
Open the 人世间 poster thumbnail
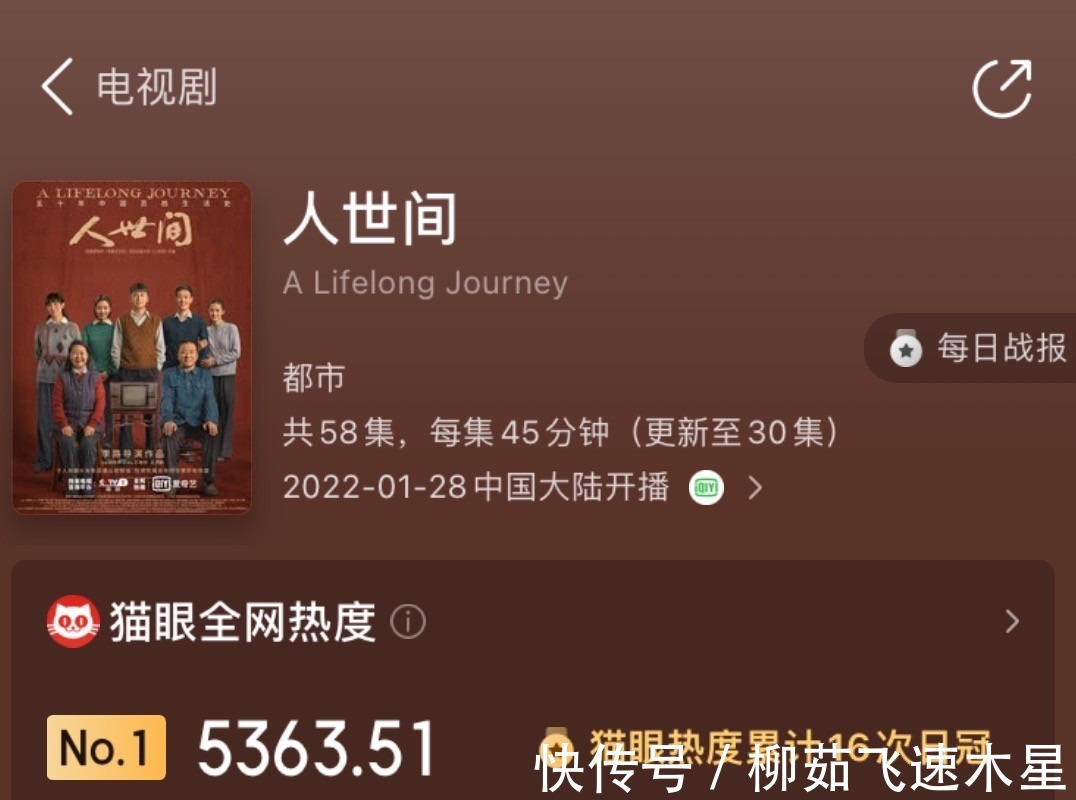132,347
